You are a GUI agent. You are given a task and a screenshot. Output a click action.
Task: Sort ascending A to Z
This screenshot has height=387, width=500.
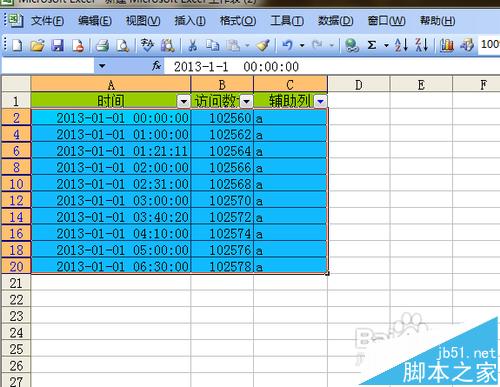(401, 45)
